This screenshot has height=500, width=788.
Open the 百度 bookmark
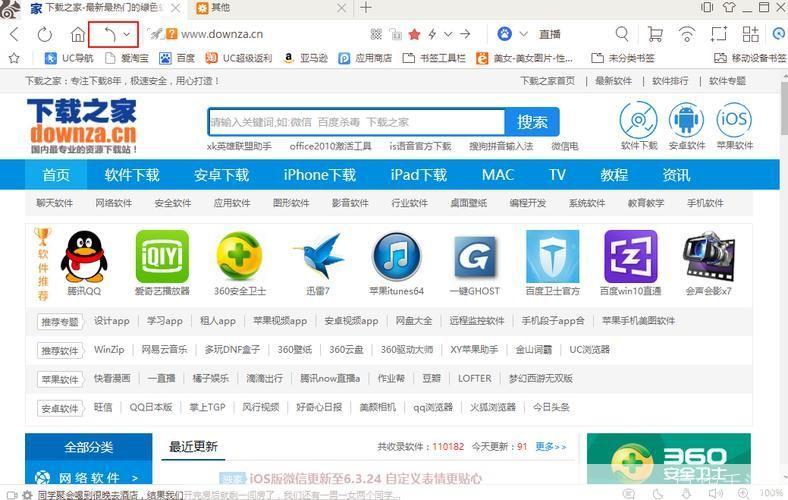pos(177,58)
